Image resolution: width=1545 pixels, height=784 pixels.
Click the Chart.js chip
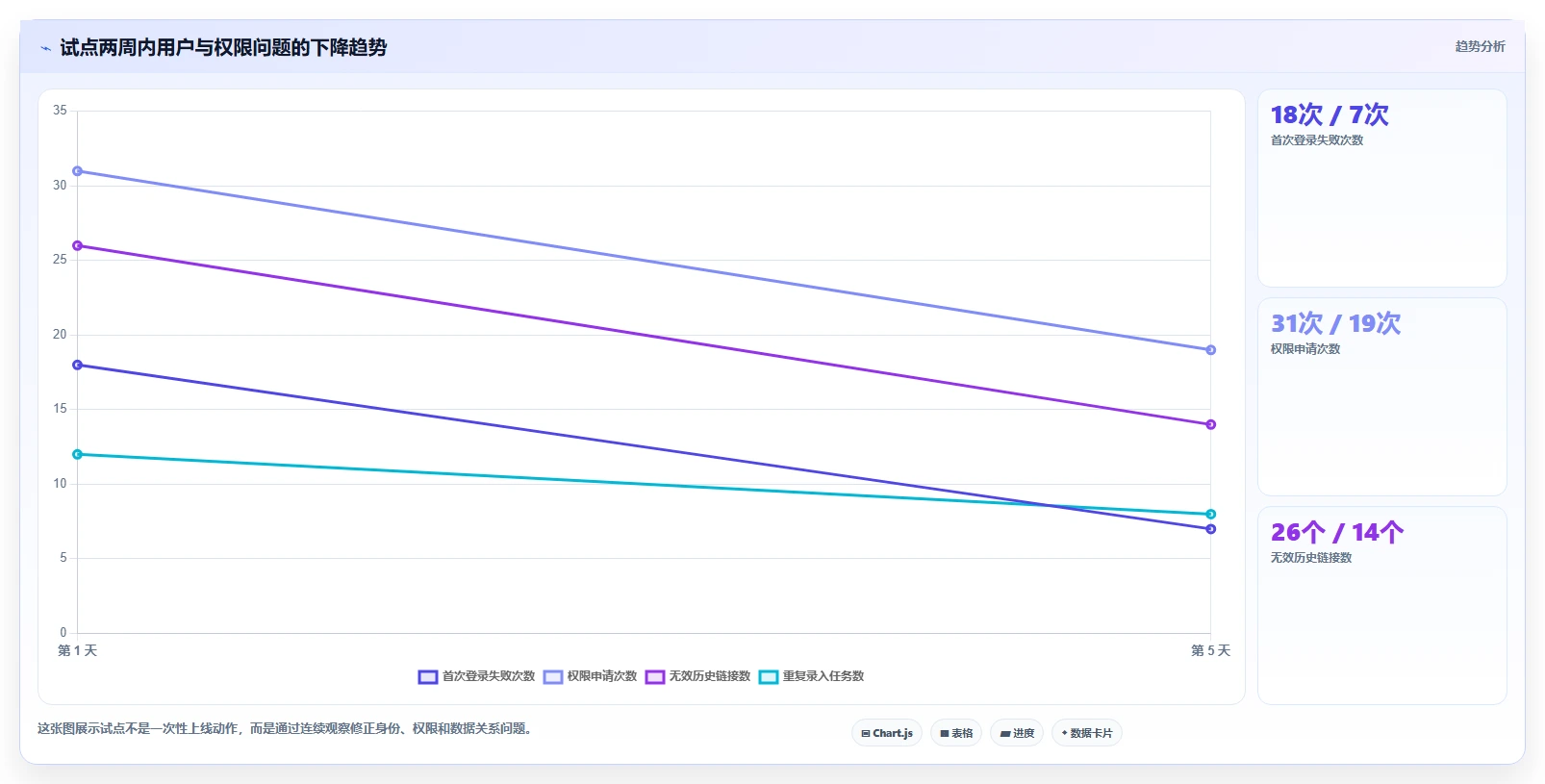887,733
